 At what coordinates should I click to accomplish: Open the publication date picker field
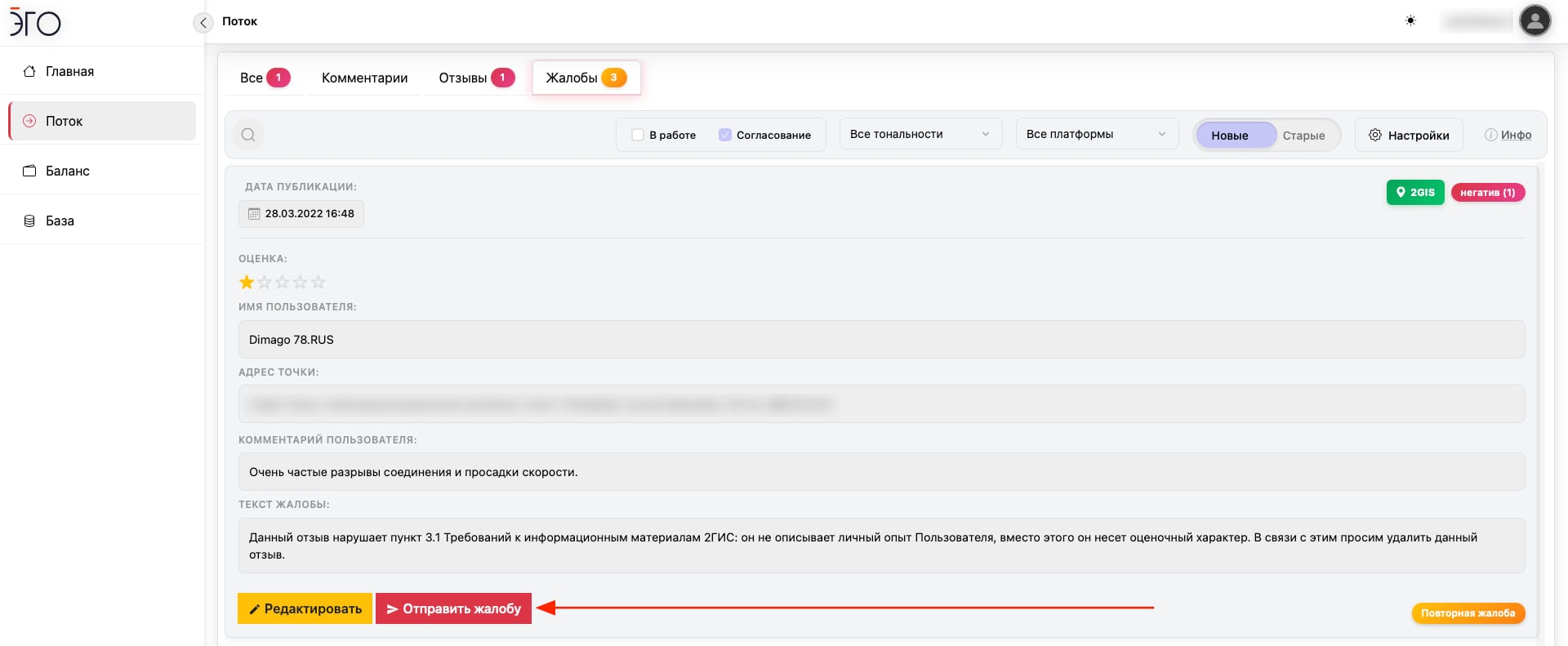(301, 214)
